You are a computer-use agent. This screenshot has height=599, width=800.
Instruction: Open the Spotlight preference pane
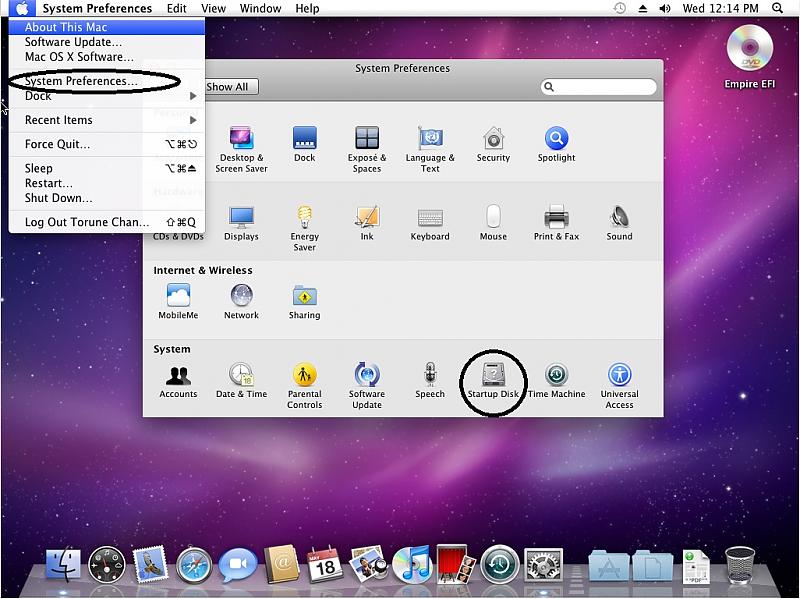[556, 138]
